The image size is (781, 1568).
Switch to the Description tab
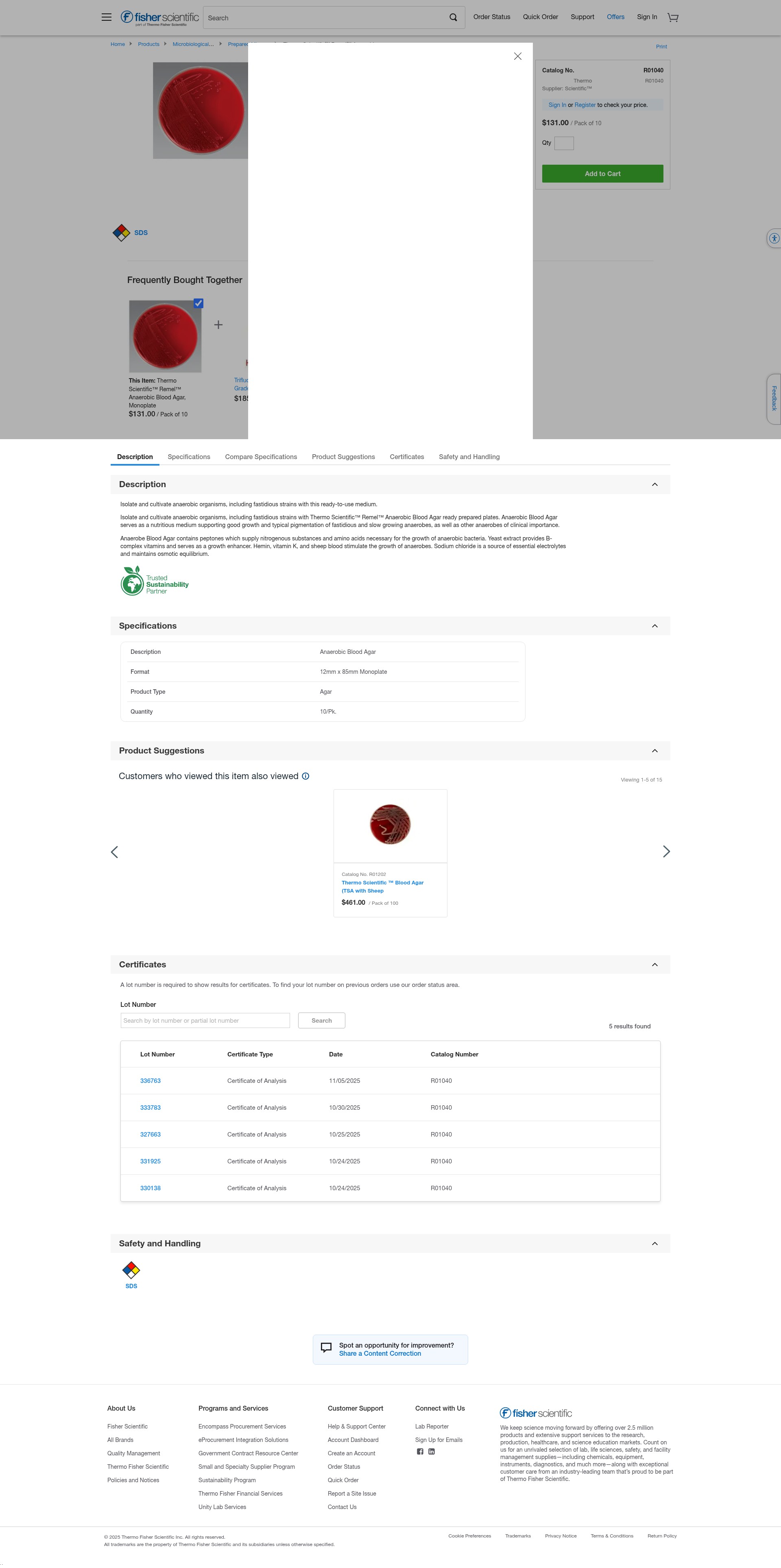(x=135, y=457)
